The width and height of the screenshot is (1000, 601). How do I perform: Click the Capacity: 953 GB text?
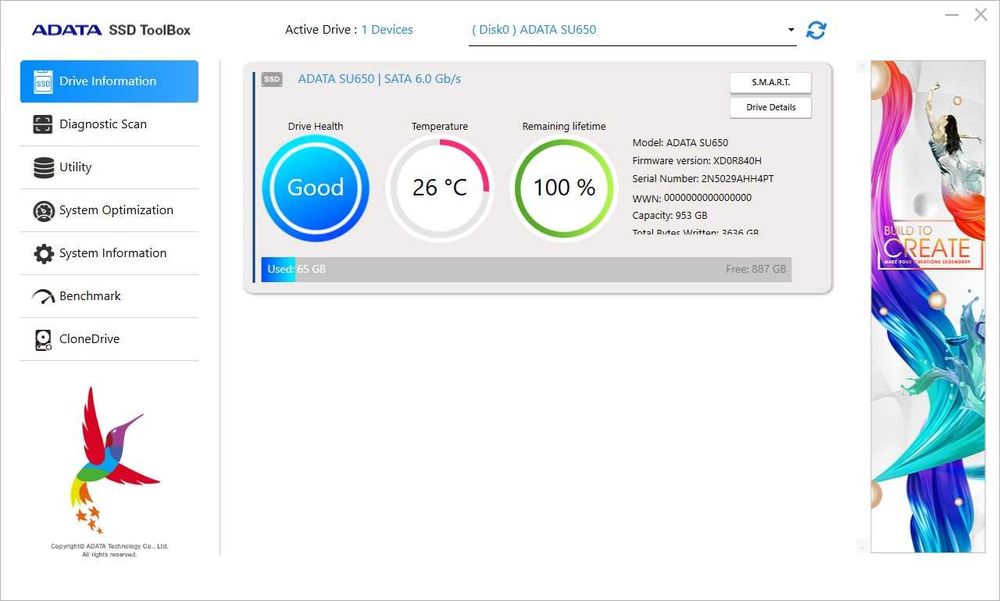(670, 216)
